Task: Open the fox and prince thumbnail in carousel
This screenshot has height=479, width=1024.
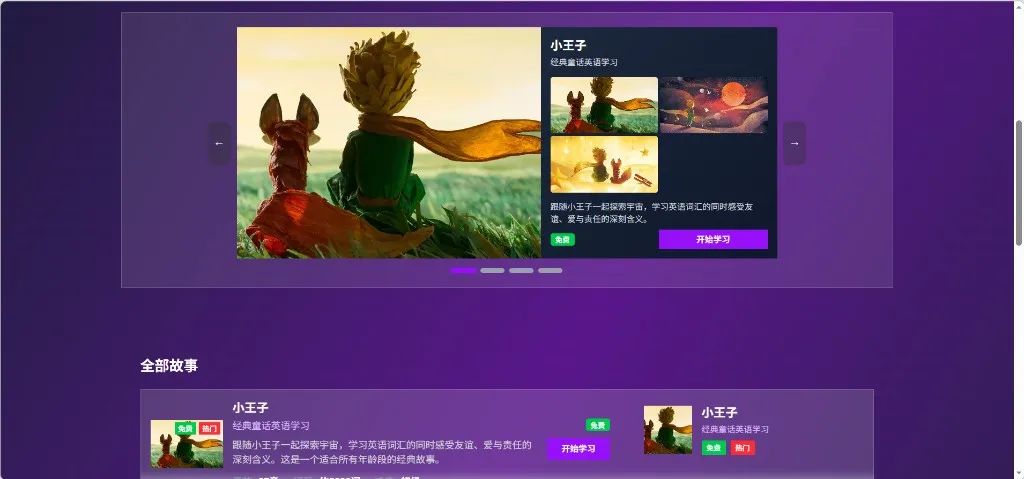Action: click(604, 105)
